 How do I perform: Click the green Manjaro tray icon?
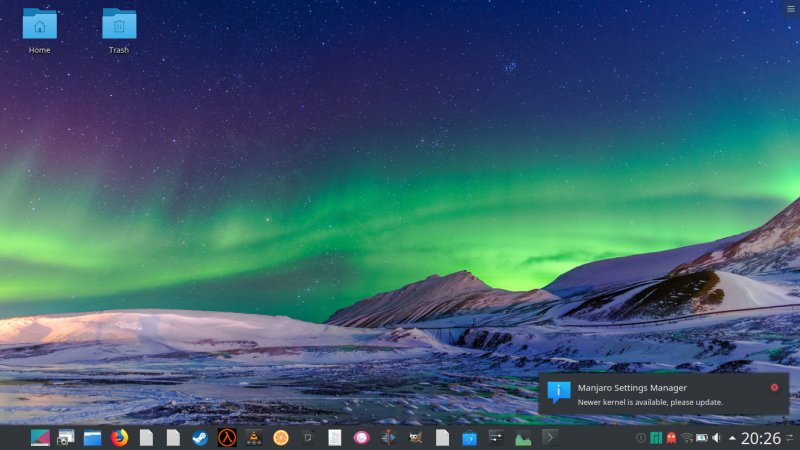coord(656,438)
